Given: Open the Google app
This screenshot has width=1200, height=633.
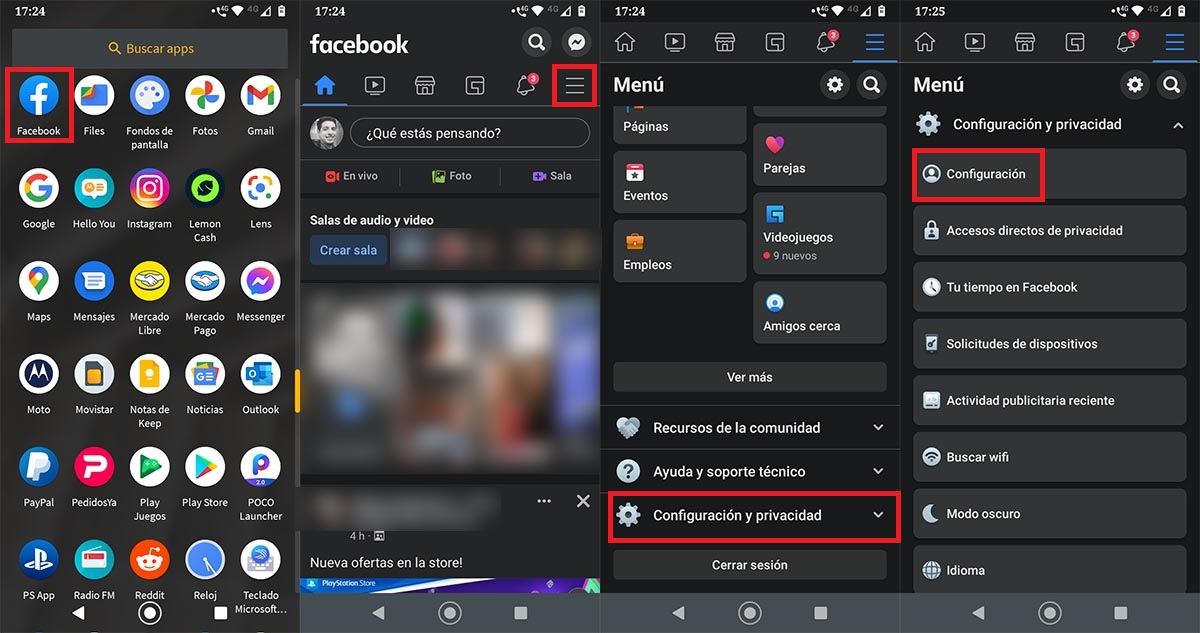Looking at the screenshot, I should [39, 188].
